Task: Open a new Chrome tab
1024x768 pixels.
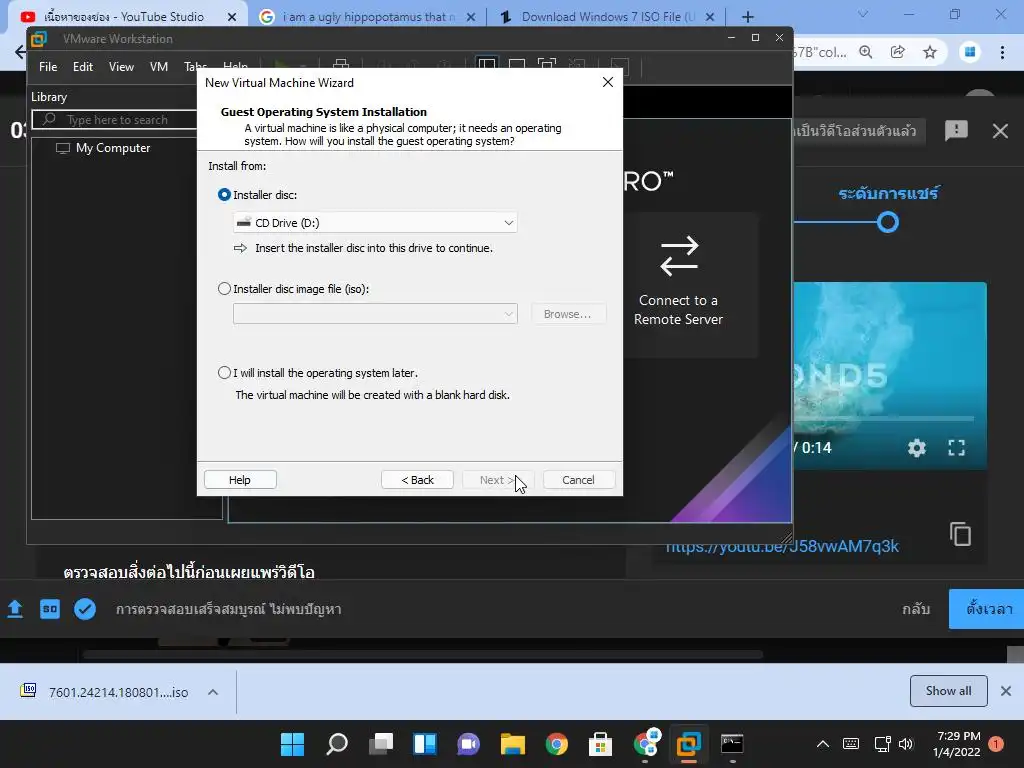Action: tap(748, 17)
